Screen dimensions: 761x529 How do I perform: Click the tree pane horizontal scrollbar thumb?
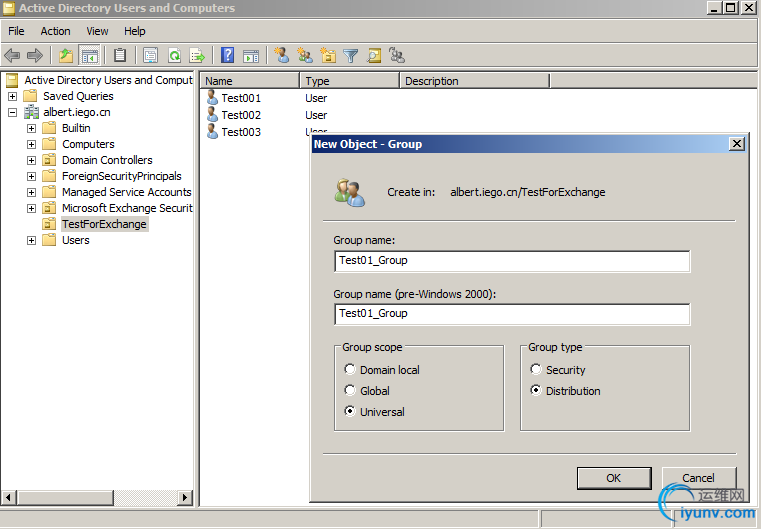pos(66,497)
